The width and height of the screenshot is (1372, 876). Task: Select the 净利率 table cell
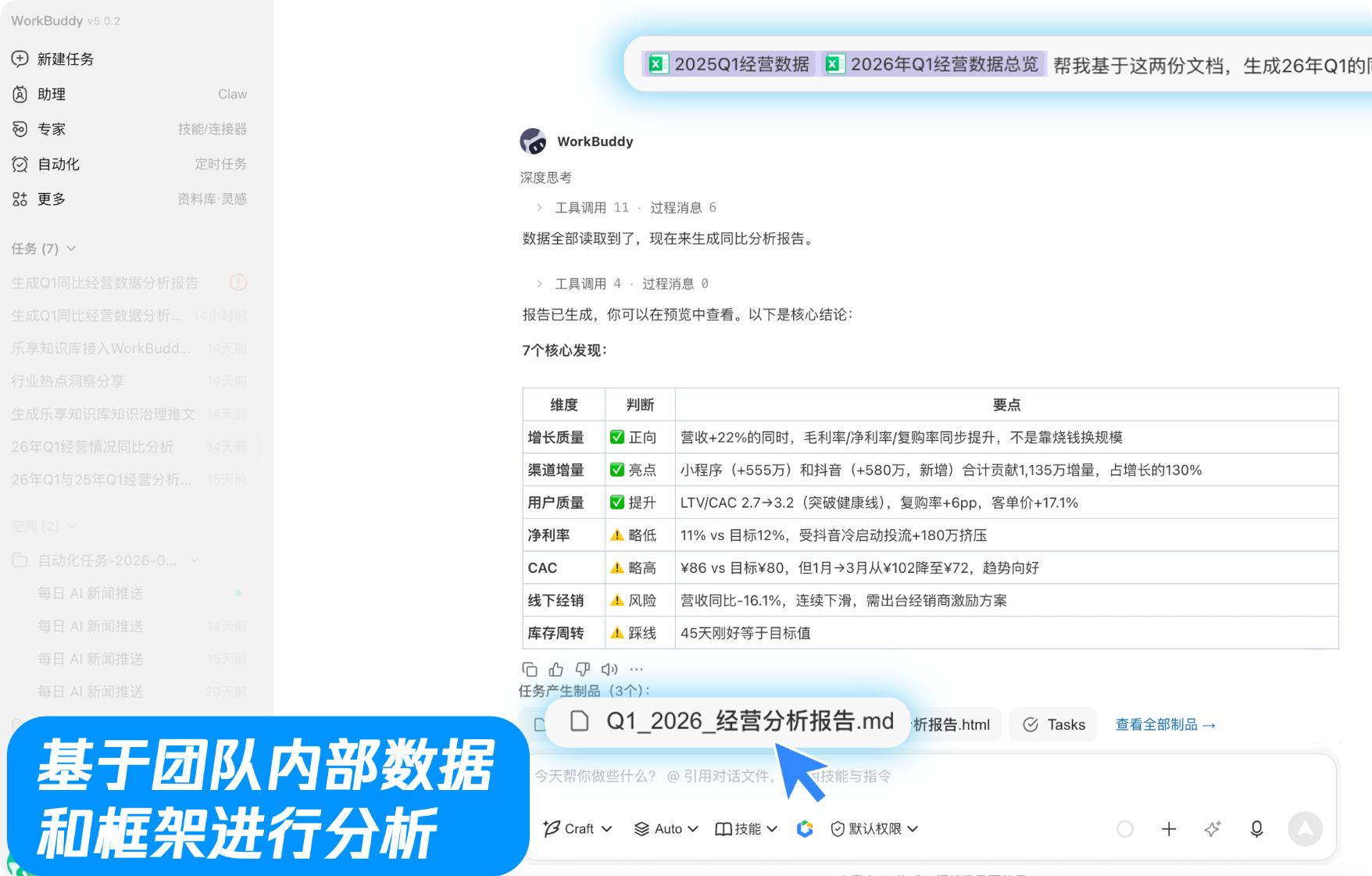click(563, 535)
